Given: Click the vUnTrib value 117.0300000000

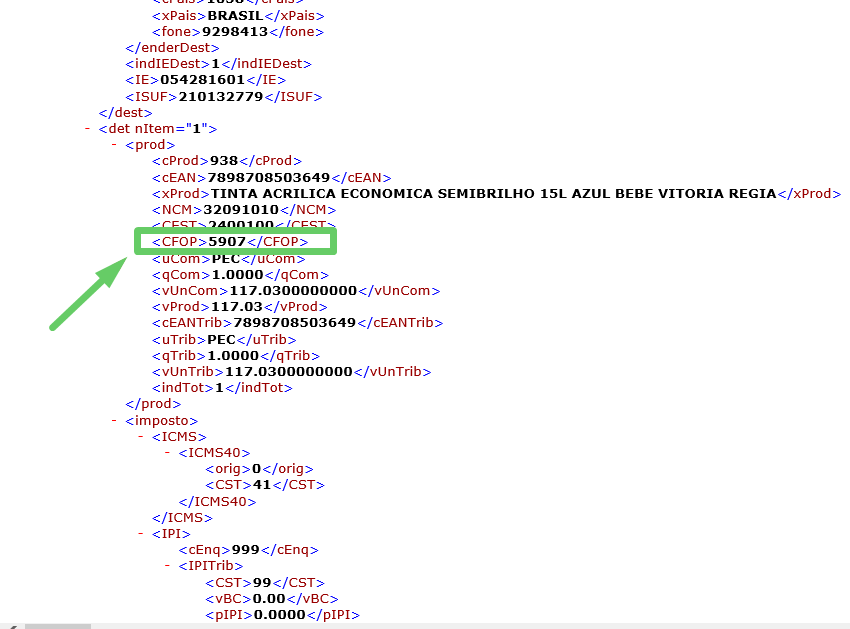Looking at the screenshot, I should point(289,371).
